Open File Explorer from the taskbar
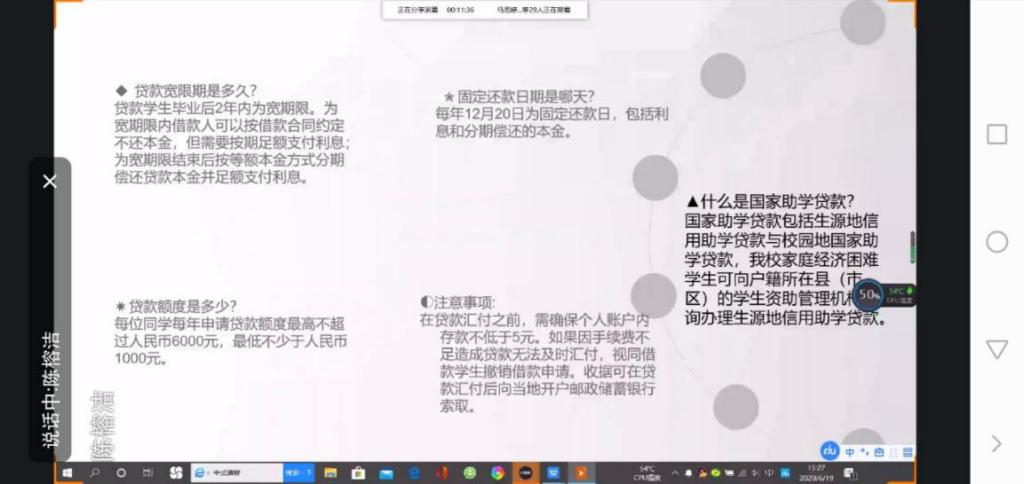1024x484 pixels. click(330, 472)
